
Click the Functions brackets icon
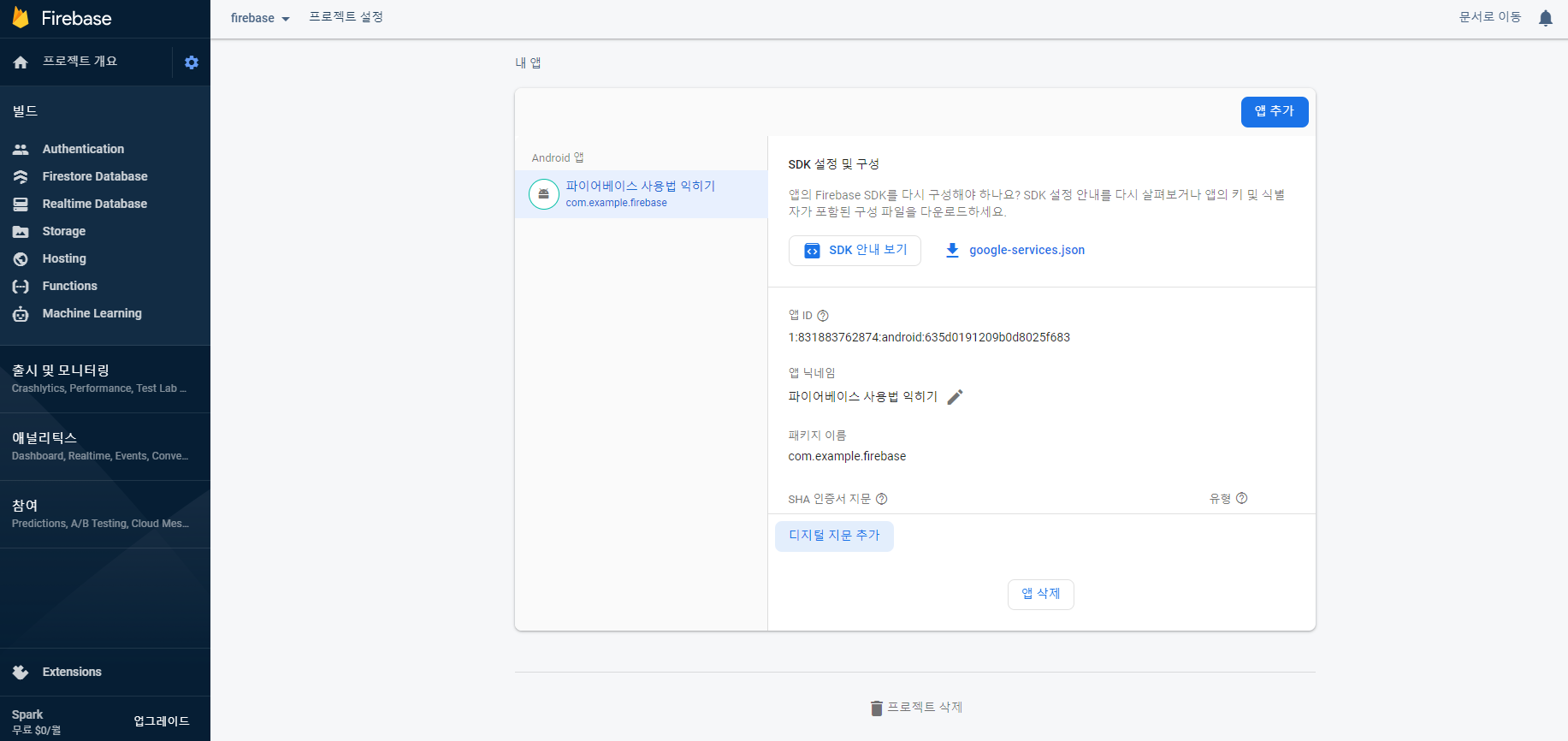click(21, 286)
